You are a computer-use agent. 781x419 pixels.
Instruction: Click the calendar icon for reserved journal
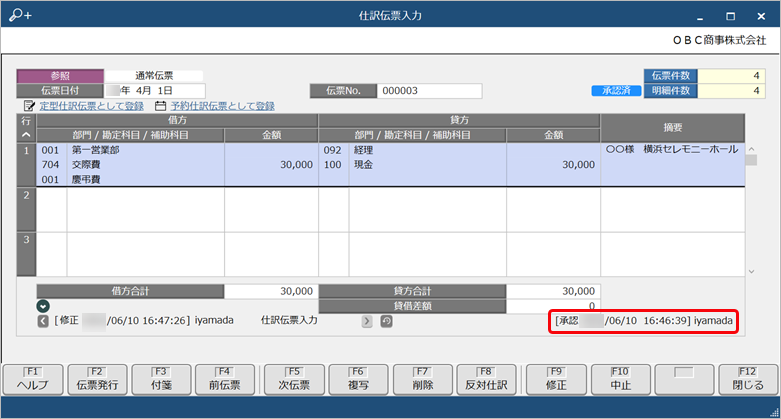pyautogui.click(x=160, y=106)
